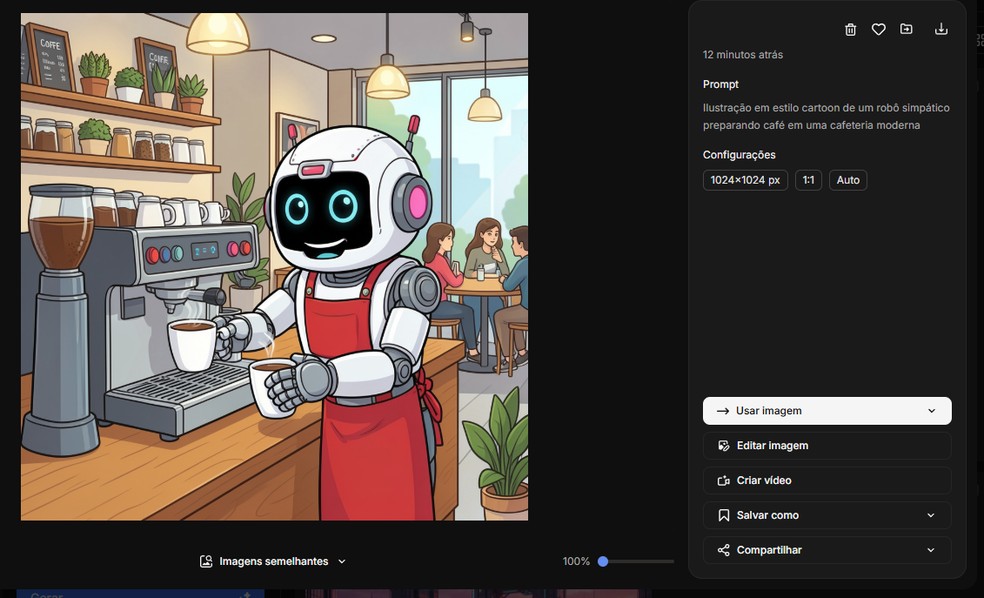Select the 1:1 aspect ratio chip
Image resolution: width=984 pixels, height=598 pixels.
click(x=808, y=180)
